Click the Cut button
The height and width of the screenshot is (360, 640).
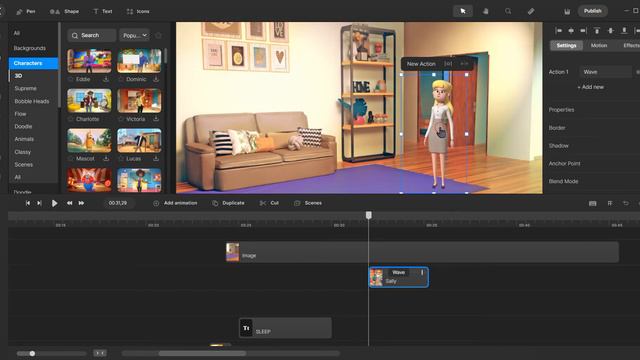click(269, 203)
